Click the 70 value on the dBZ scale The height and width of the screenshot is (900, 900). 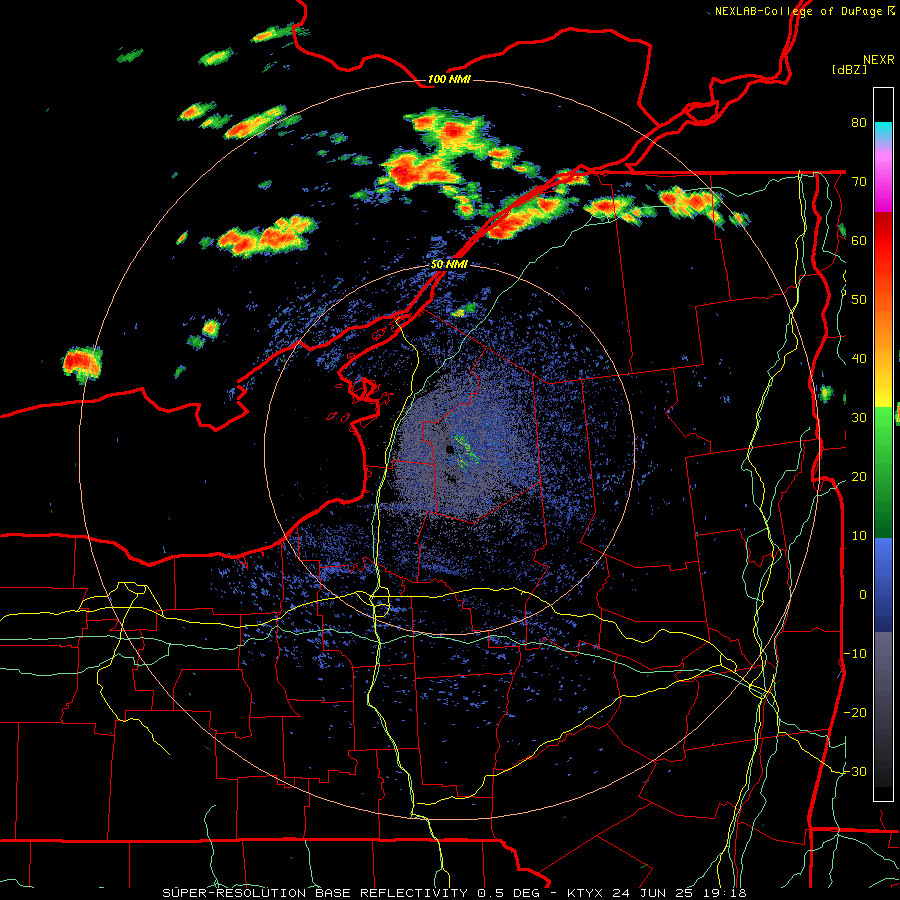pos(859,182)
